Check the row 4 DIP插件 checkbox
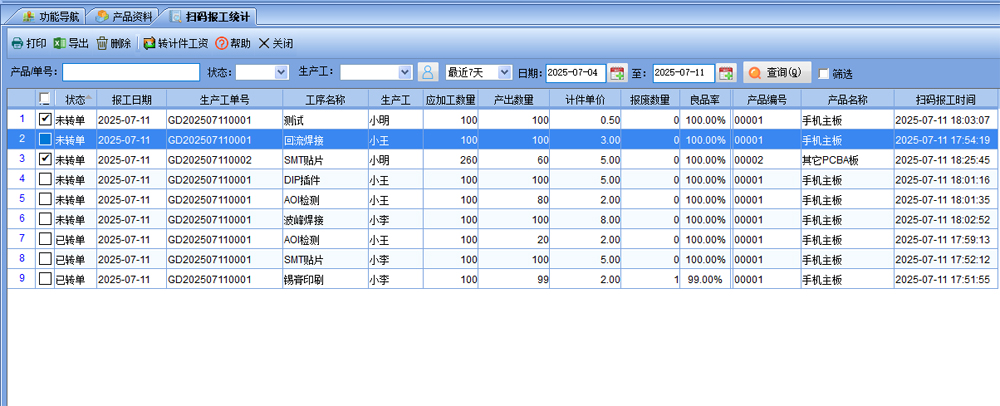The height and width of the screenshot is (406, 1000). click(x=45, y=179)
